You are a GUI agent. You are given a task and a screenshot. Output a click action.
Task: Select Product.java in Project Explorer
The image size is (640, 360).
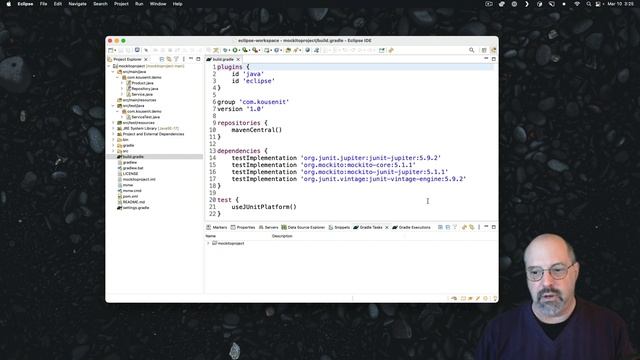click(x=142, y=83)
